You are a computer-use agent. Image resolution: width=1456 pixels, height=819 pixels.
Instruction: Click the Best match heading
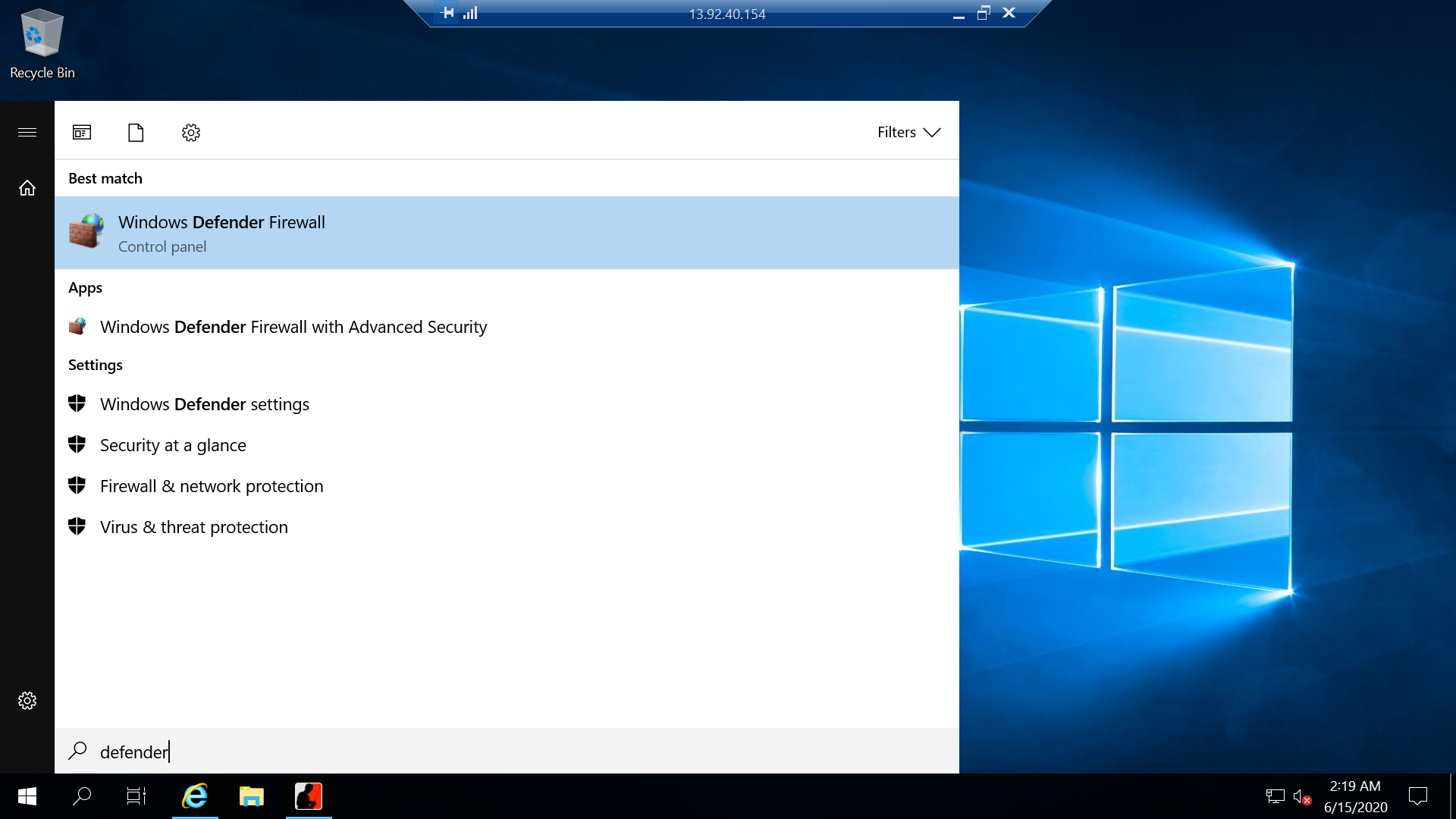(x=105, y=178)
